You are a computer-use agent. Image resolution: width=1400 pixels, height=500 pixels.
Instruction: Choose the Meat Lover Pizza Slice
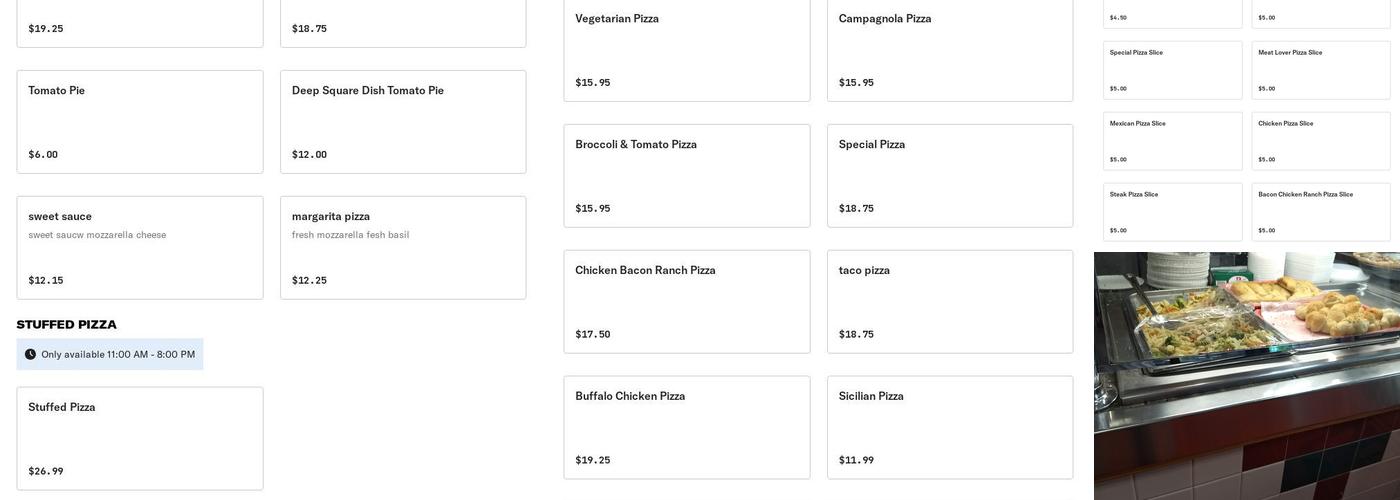pyautogui.click(x=1321, y=70)
